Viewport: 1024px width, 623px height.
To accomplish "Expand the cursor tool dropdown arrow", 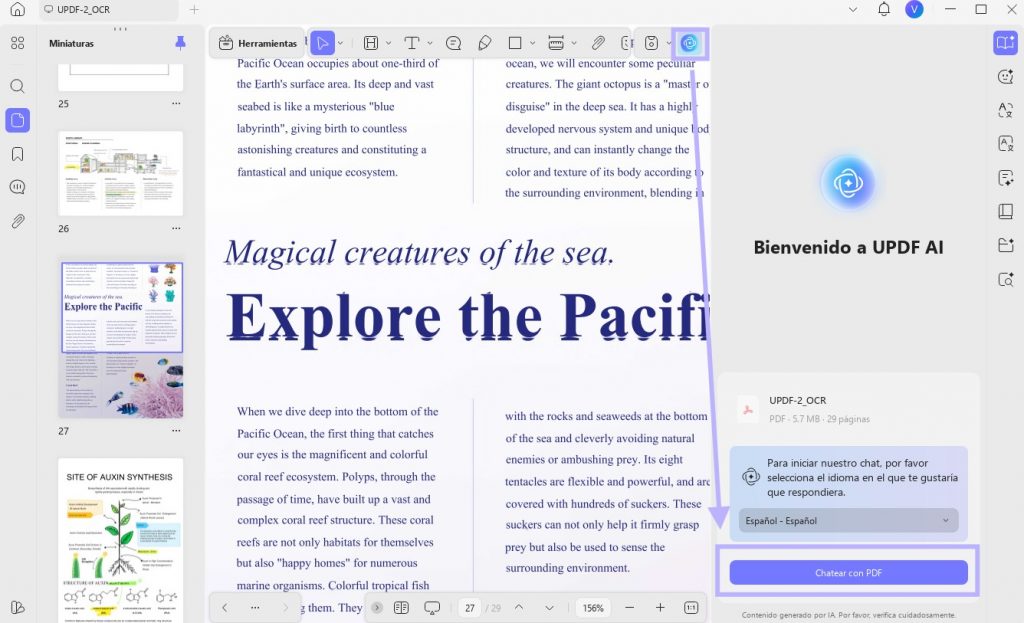I will point(341,43).
